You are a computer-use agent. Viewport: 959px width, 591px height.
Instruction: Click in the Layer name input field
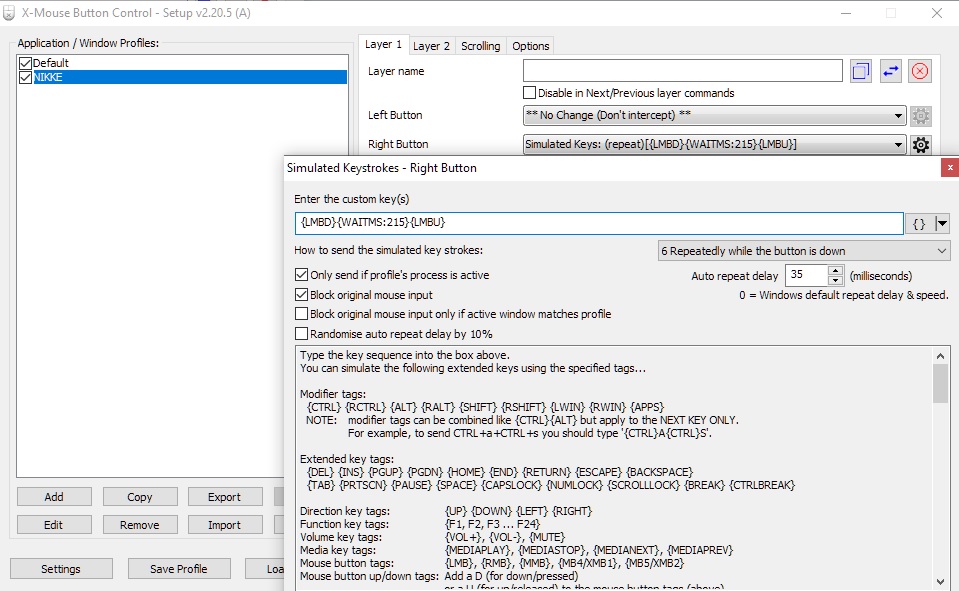683,71
